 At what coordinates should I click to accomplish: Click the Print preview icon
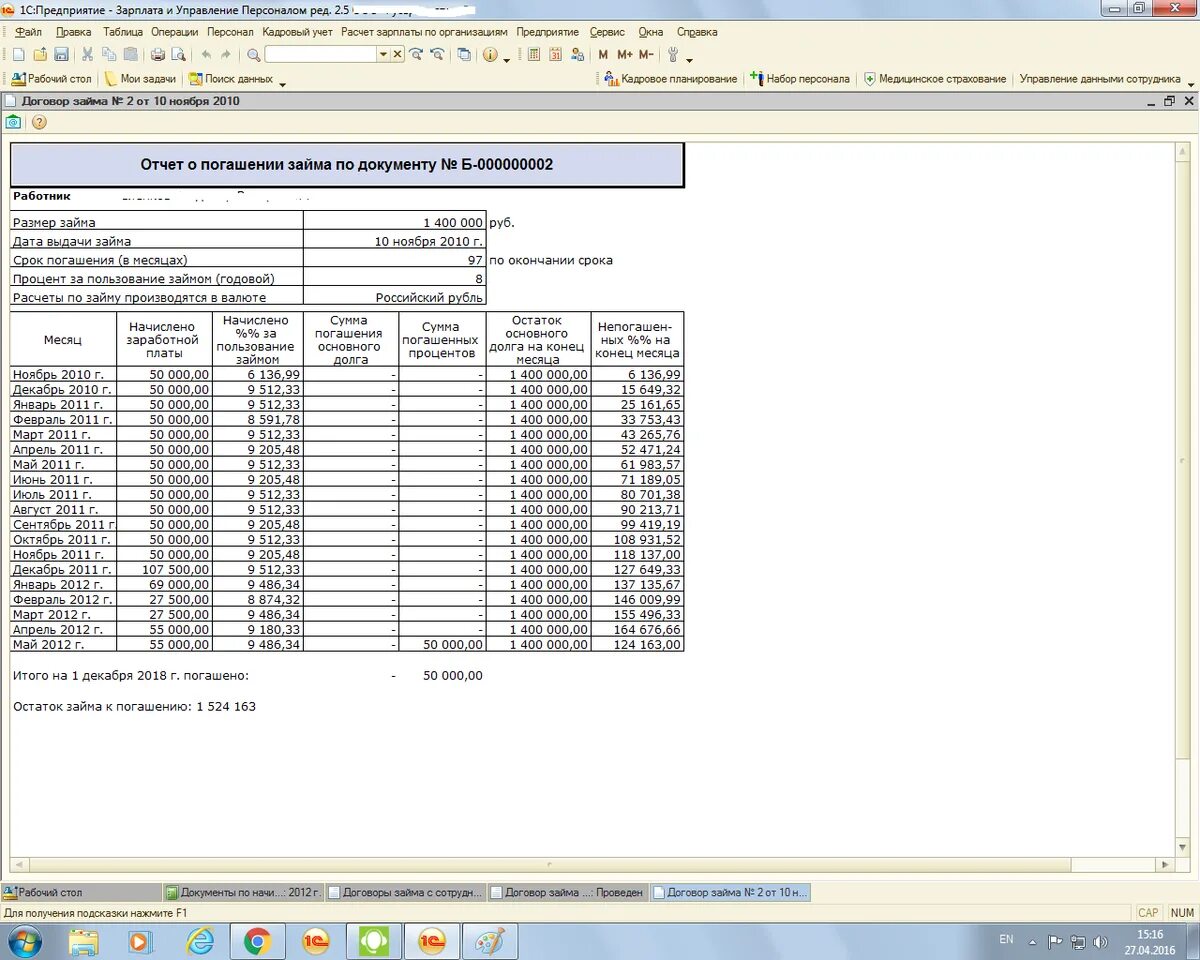[178, 55]
